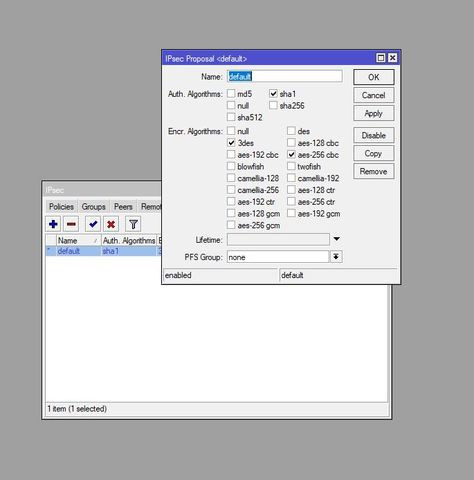Enable item with blue checkmark icon
Viewport: 474px width, 480px height.
point(93,224)
